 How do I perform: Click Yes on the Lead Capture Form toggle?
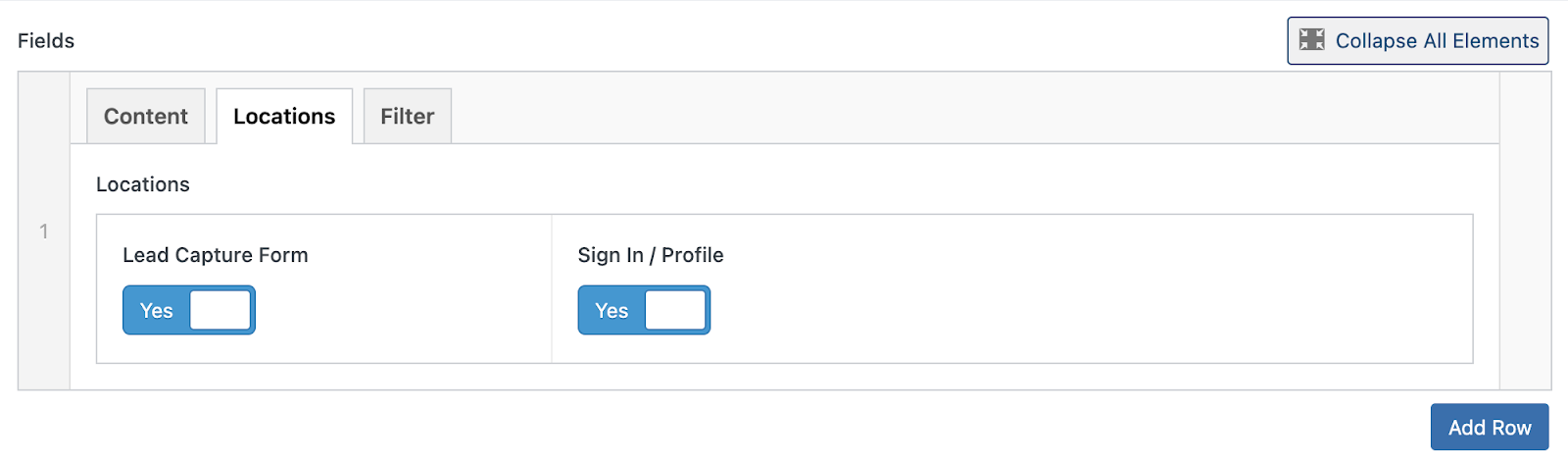(157, 311)
